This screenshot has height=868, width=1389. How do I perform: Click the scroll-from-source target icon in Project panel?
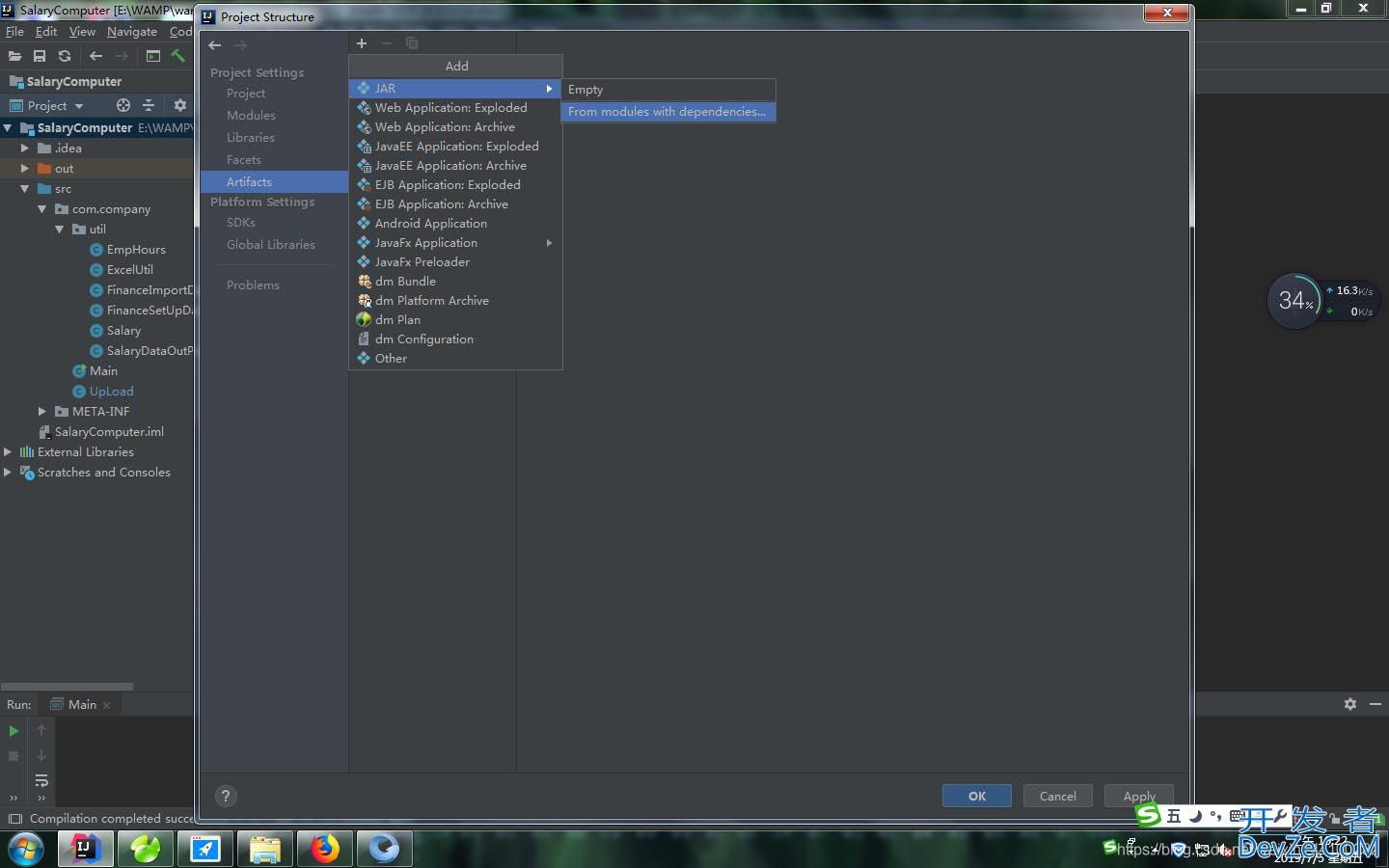(123, 105)
